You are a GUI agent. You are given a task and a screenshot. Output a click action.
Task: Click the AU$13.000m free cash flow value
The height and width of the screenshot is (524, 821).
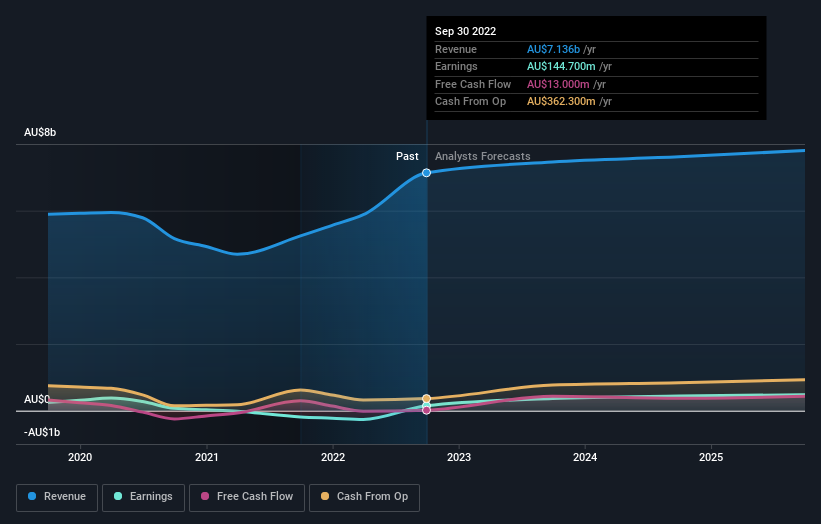(558, 84)
